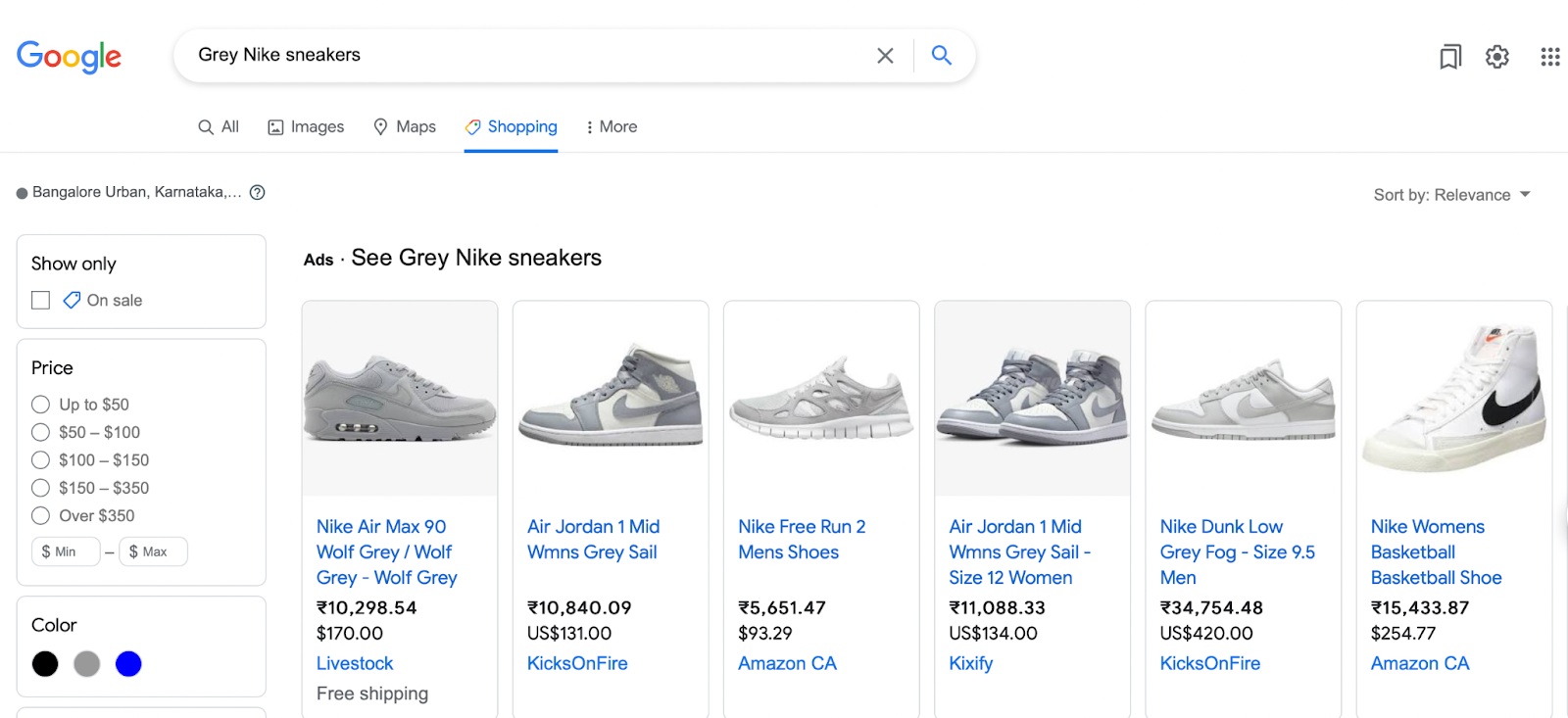The image size is (1568, 718).
Task: Click the location help question icon
Action: [x=258, y=192]
